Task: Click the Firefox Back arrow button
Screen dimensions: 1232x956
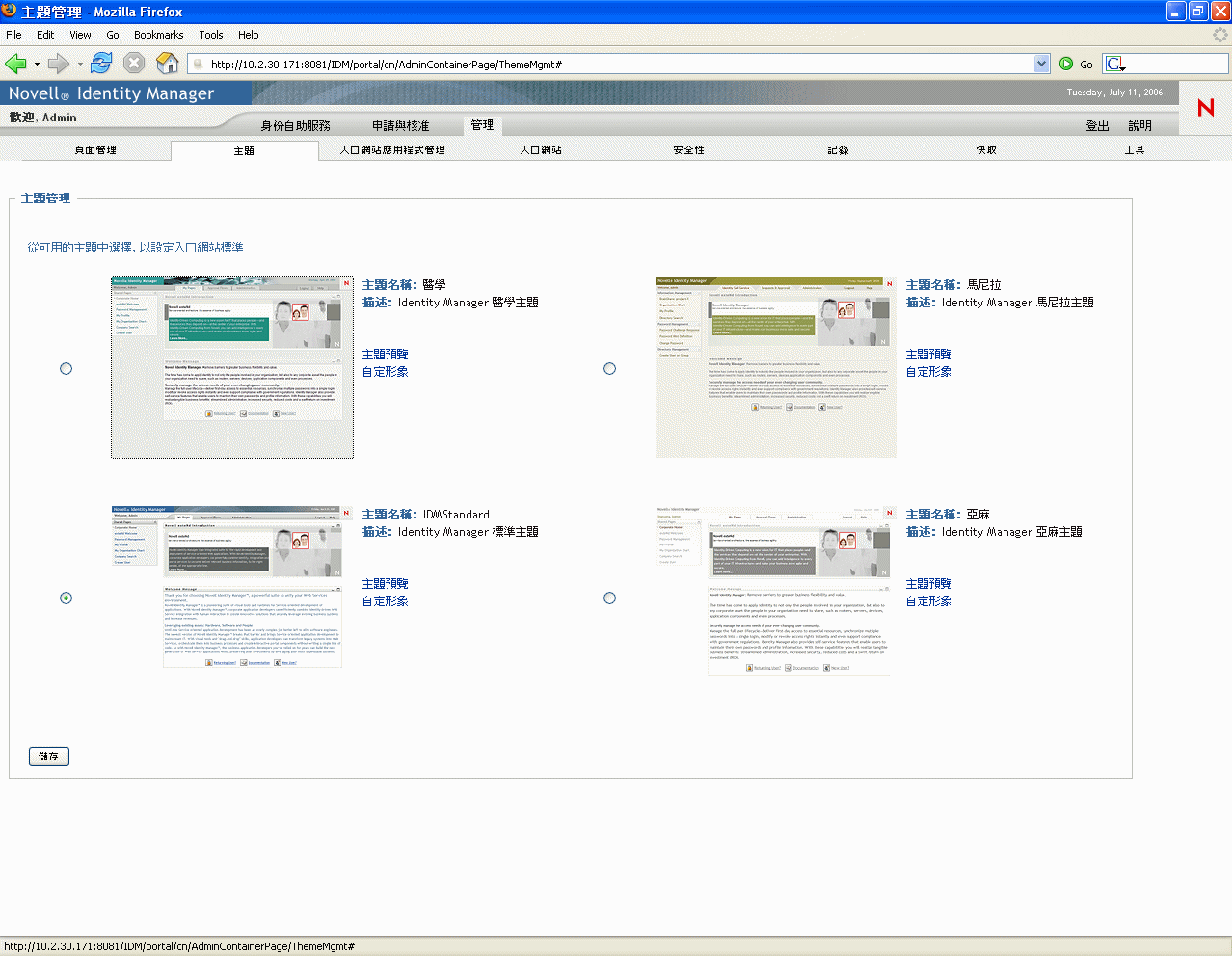Action: click(16, 64)
